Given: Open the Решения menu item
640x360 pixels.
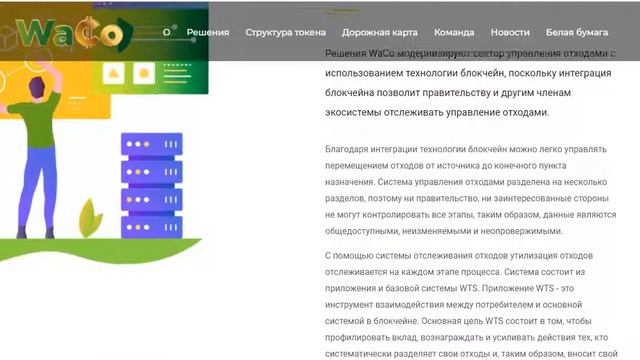Looking at the screenshot, I should (208, 32).
